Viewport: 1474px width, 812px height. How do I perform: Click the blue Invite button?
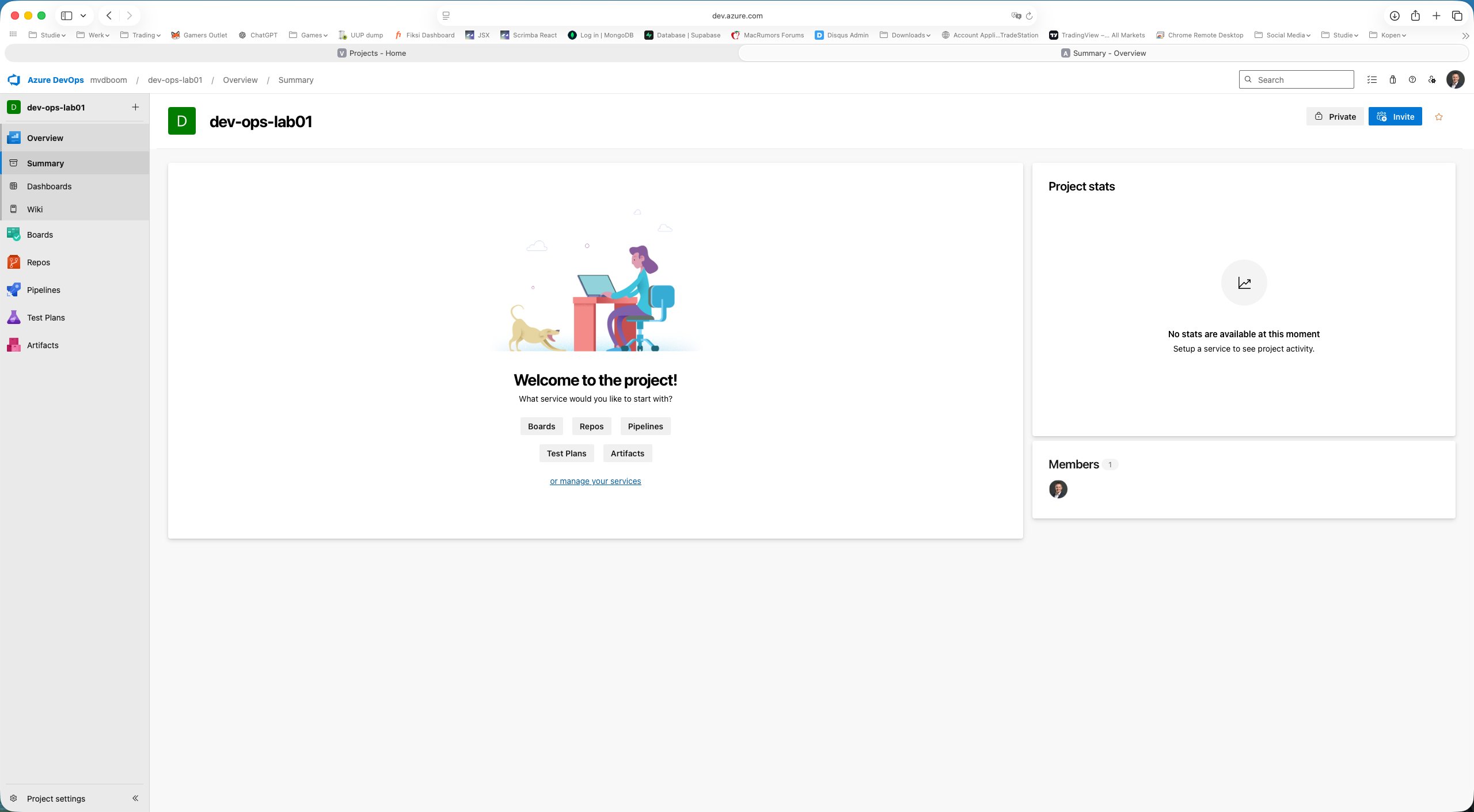tap(1395, 117)
